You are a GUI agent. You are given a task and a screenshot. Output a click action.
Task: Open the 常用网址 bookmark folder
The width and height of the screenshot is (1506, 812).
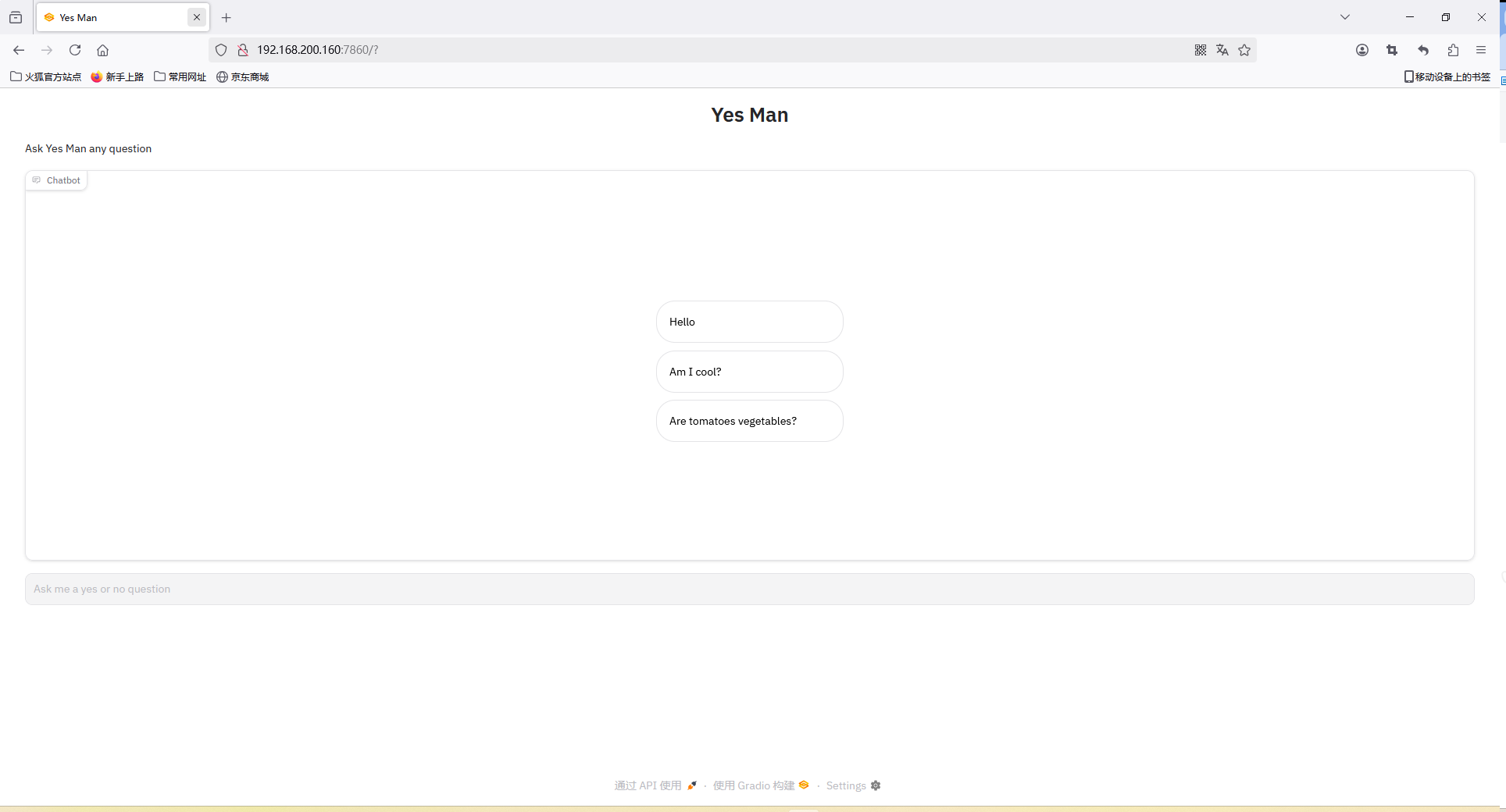click(x=180, y=77)
